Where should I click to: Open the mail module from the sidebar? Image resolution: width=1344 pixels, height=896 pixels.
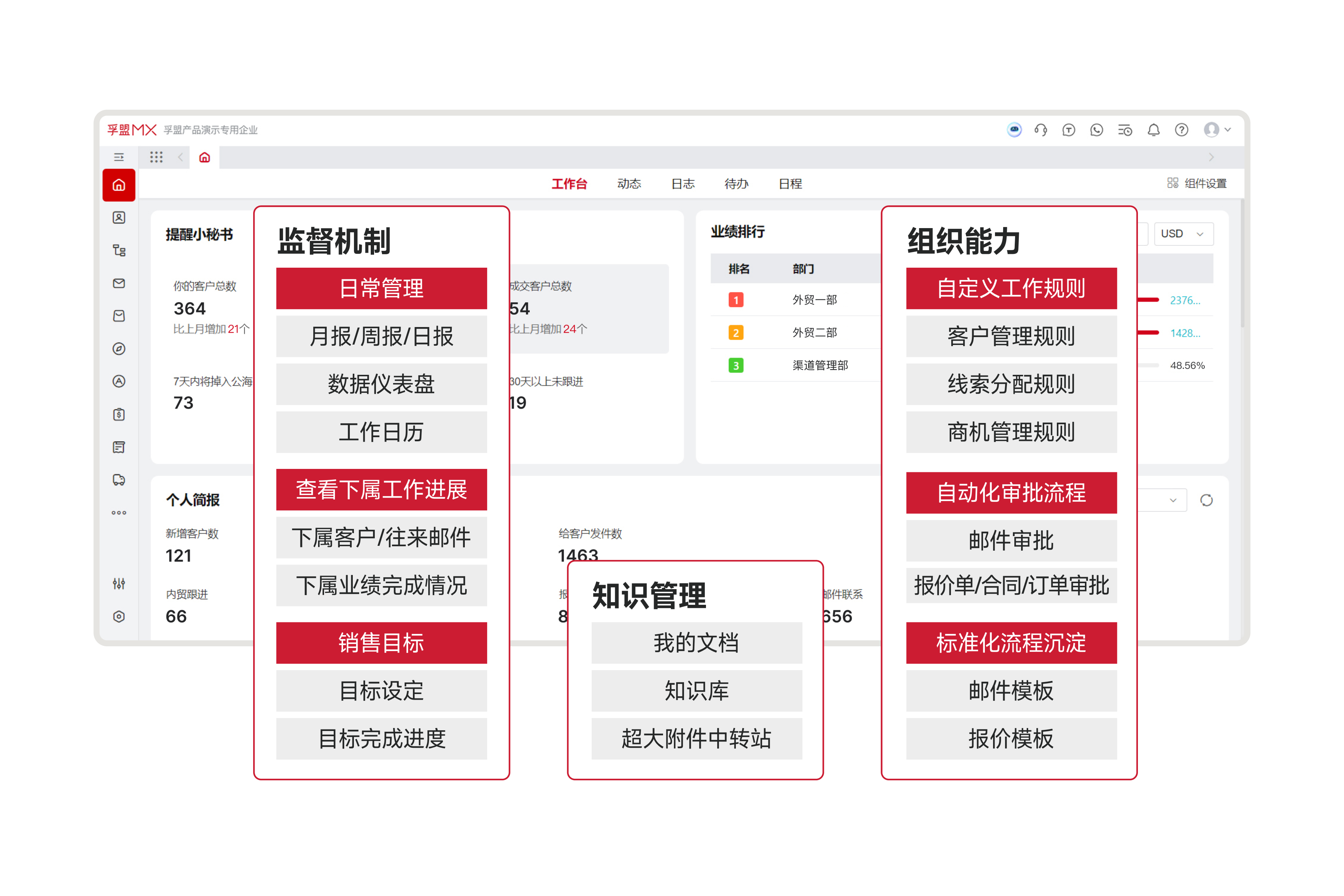tap(119, 283)
